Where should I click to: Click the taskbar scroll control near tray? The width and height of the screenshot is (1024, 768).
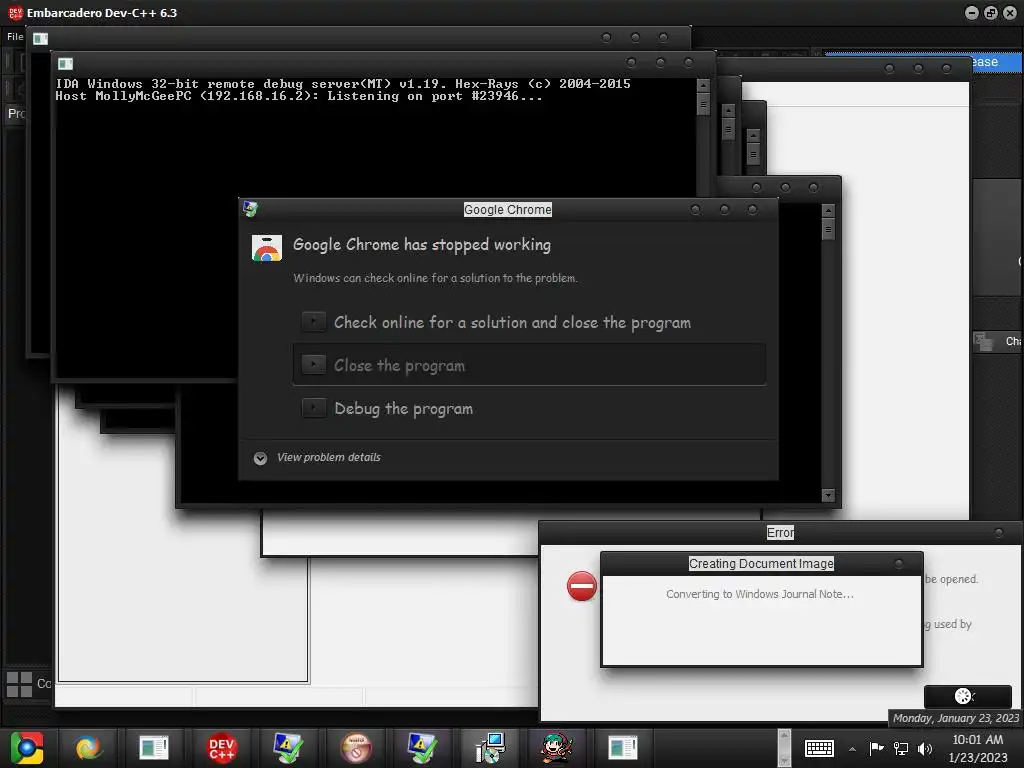(784, 748)
